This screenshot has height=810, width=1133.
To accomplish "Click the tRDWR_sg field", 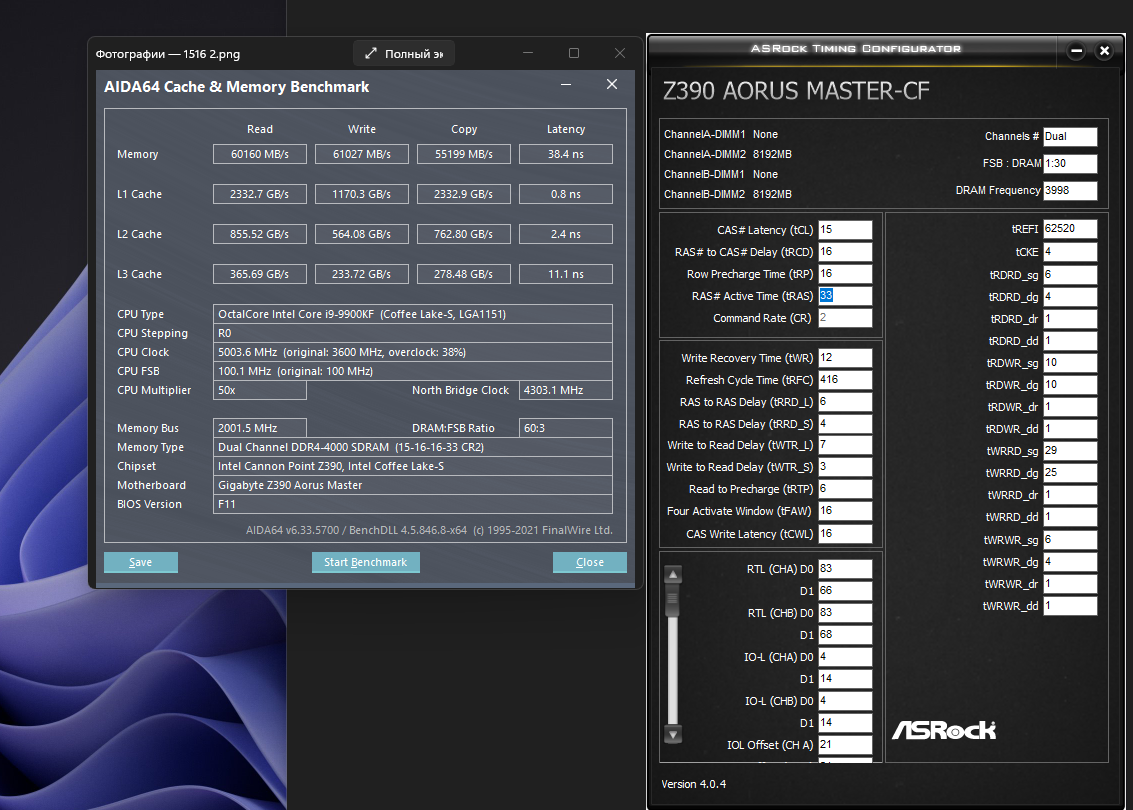I will pos(1070,363).
